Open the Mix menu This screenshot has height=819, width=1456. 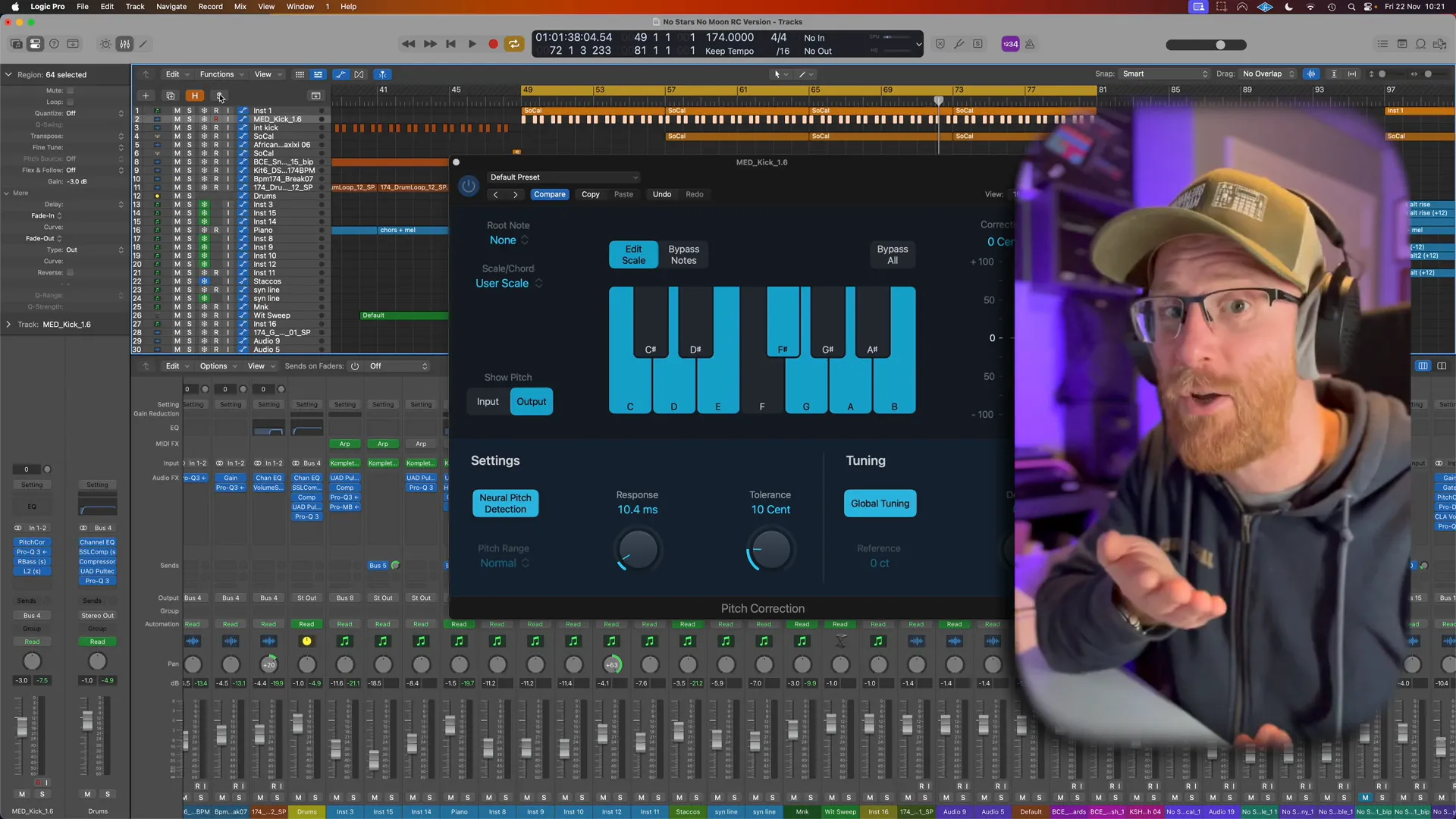(x=240, y=7)
